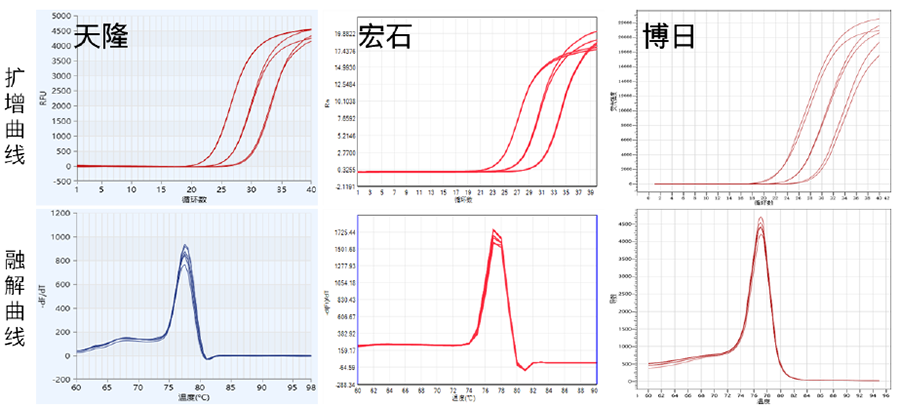900x408 pixels.
Task: Click the RFU axis label on 天隆 chart
Action: pos(42,100)
